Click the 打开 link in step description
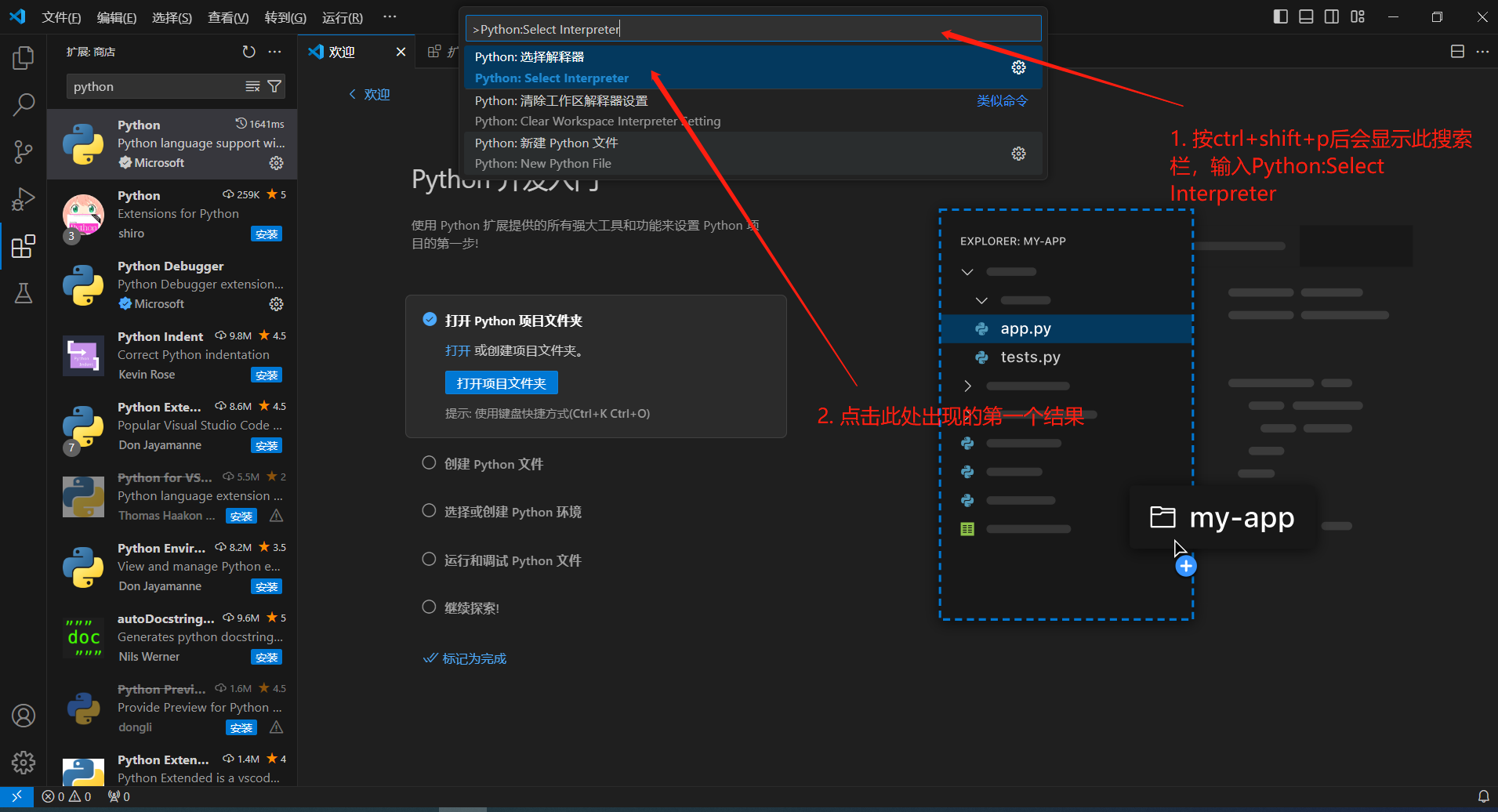This screenshot has width=1498, height=812. (x=458, y=350)
